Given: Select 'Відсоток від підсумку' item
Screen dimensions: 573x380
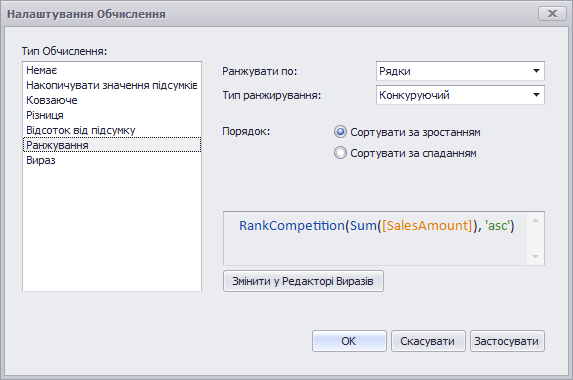Looking at the screenshot, I should coord(112,130).
